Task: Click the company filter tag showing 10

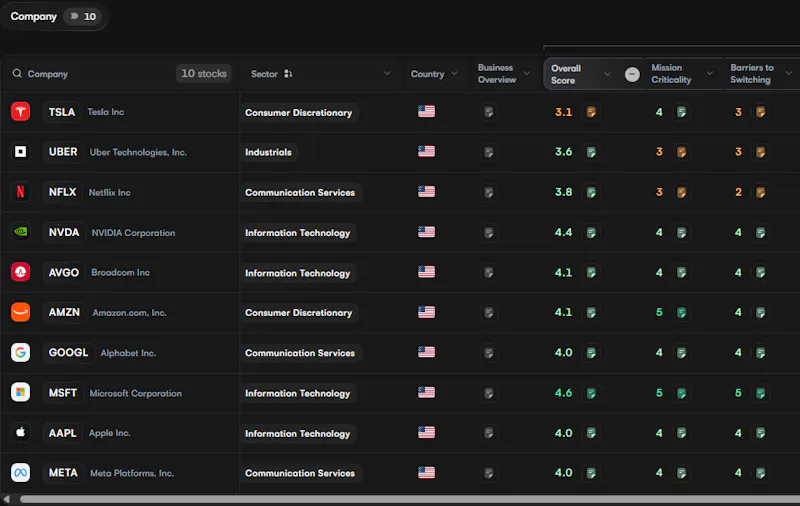Action: pos(83,16)
